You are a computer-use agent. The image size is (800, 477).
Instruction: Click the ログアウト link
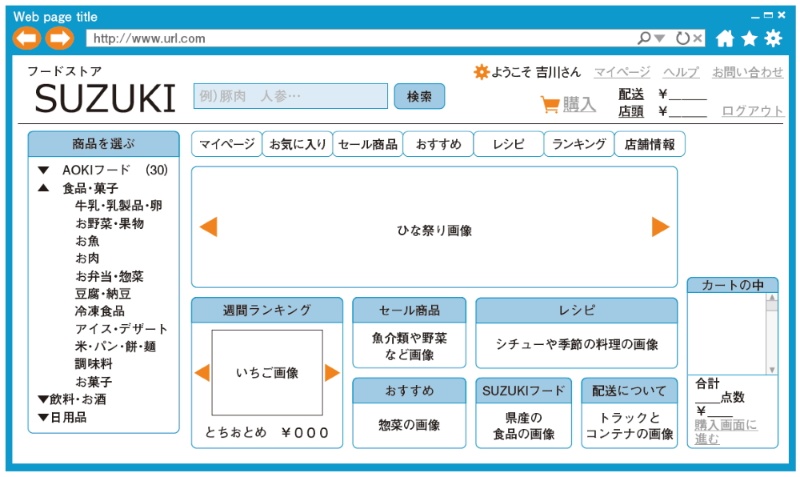tap(752, 111)
